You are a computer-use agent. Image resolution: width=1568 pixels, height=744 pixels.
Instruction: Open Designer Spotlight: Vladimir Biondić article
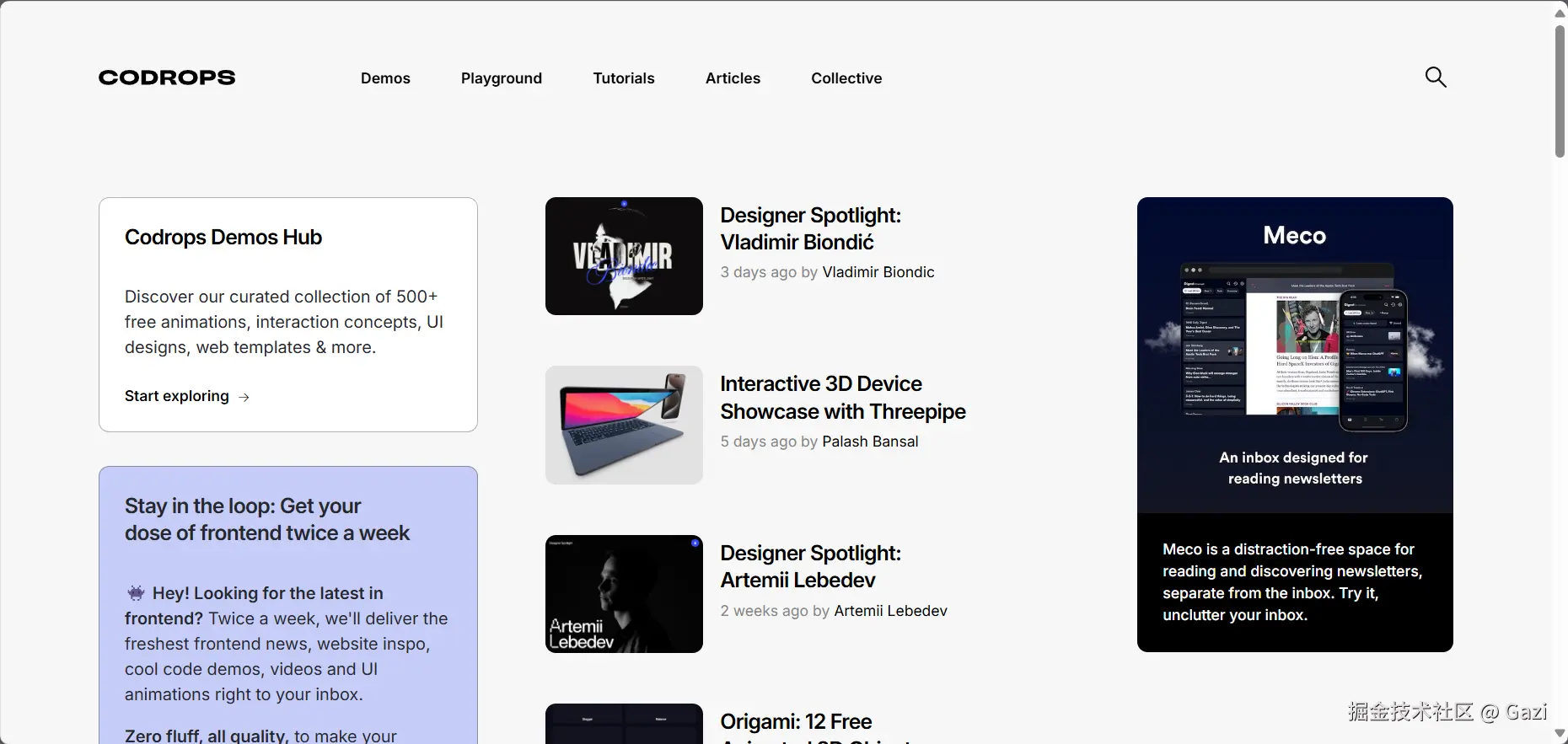(810, 228)
